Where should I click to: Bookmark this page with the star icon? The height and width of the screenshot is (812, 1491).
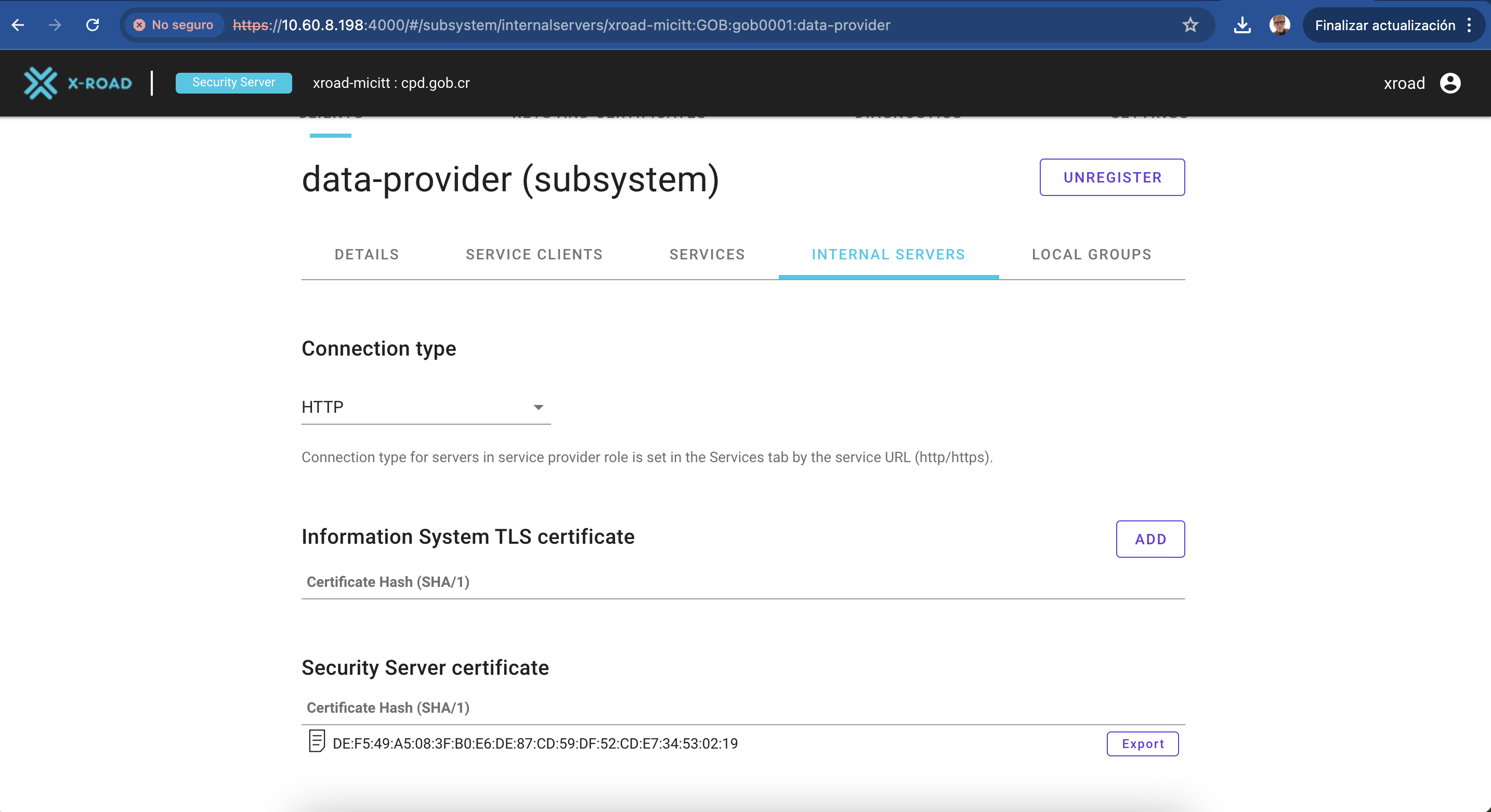(x=1190, y=25)
